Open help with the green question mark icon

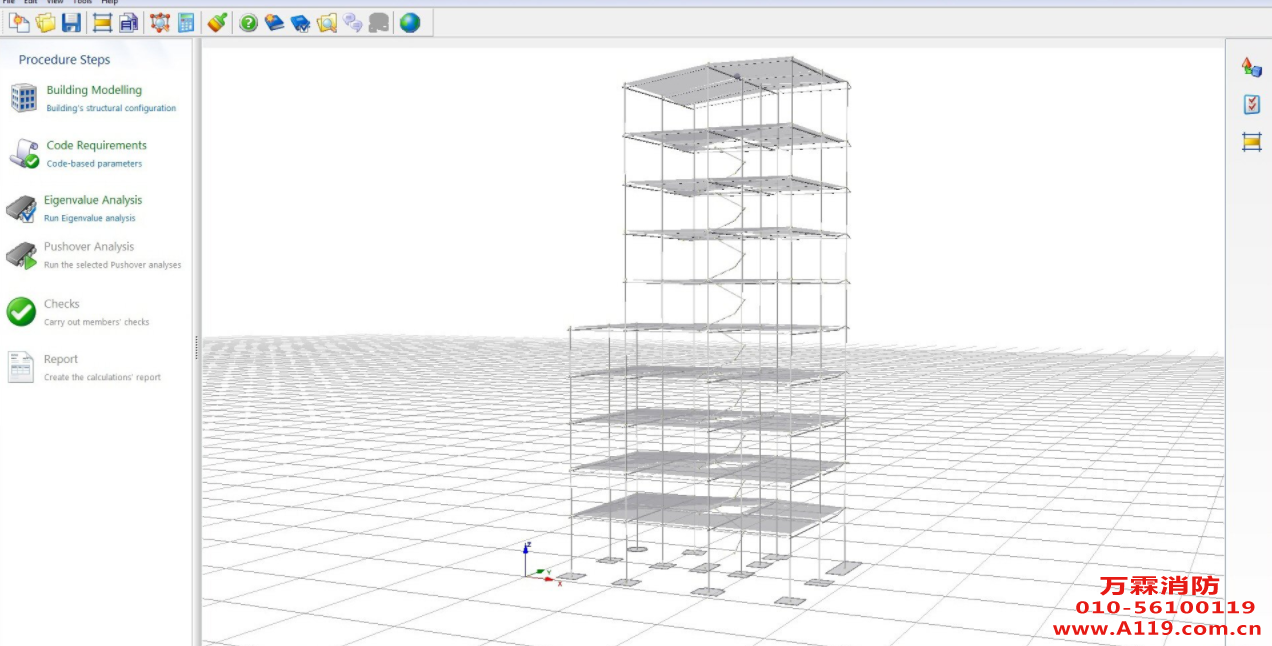pyautogui.click(x=249, y=23)
